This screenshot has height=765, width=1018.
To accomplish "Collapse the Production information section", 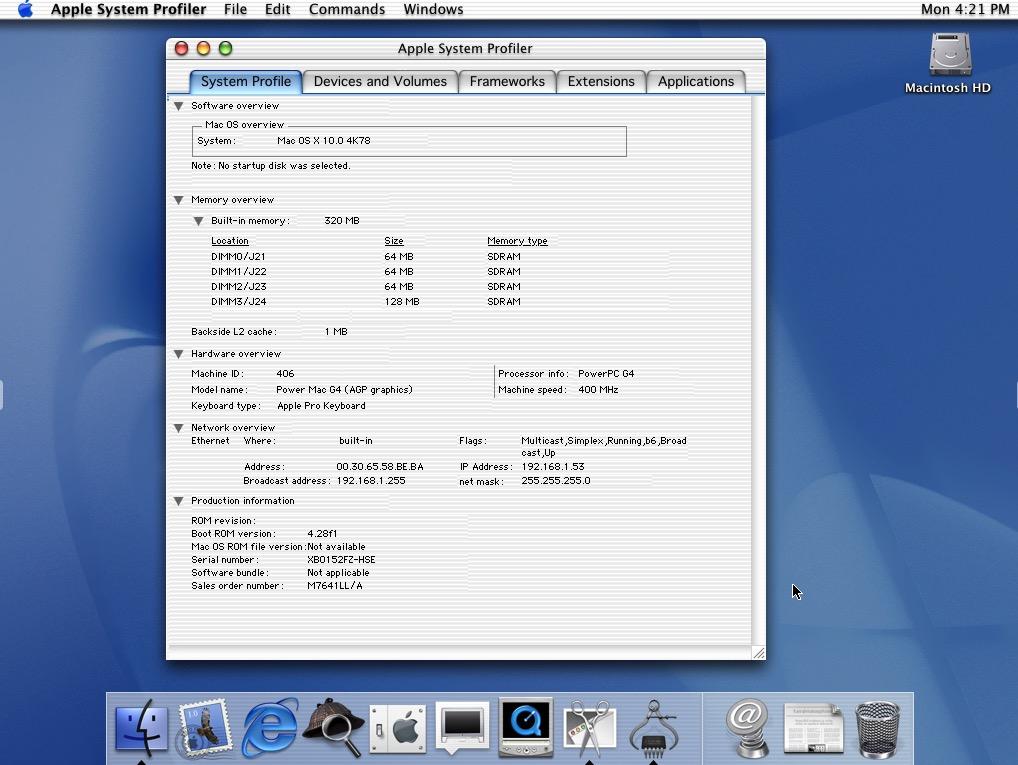I will click(x=179, y=501).
